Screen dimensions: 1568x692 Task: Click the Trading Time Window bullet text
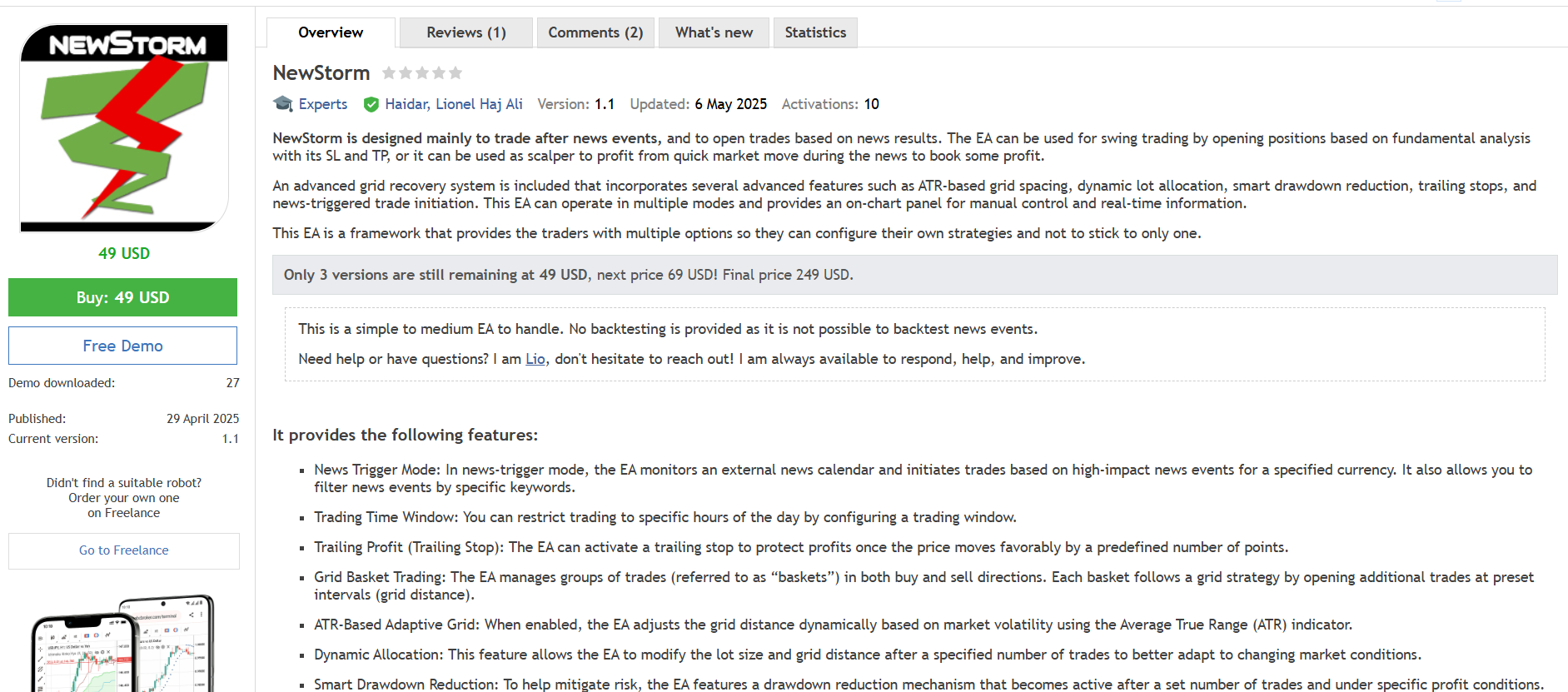click(x=665, y=517)
